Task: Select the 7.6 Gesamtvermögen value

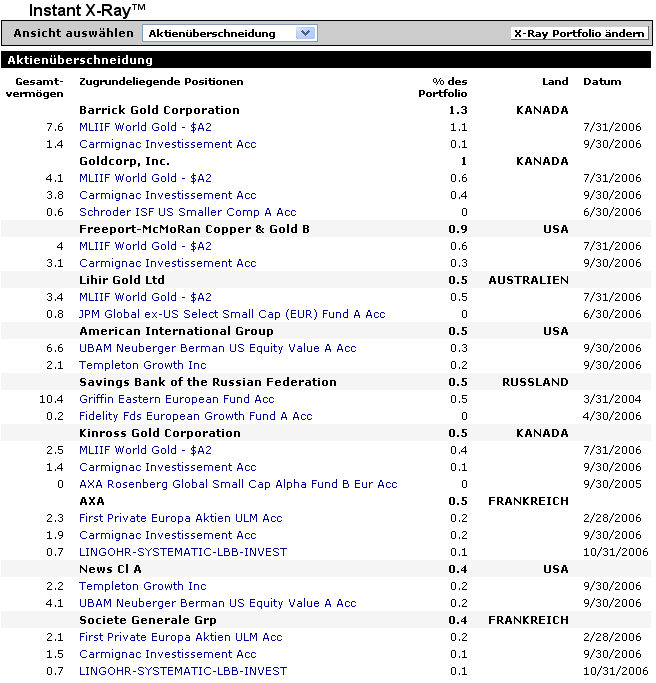Action: coord(54,127)
